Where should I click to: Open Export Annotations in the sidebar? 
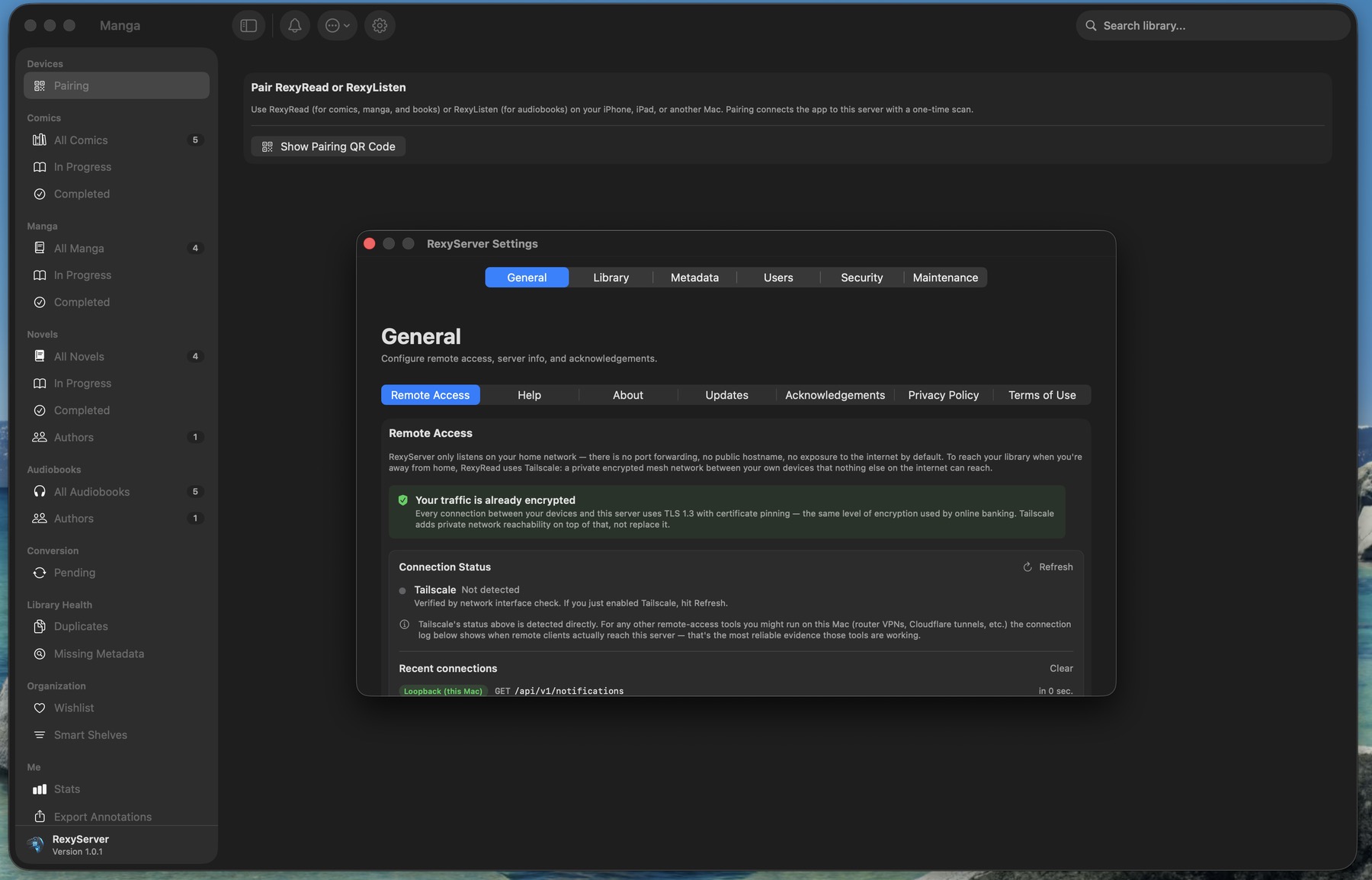[x=117, y=817]
